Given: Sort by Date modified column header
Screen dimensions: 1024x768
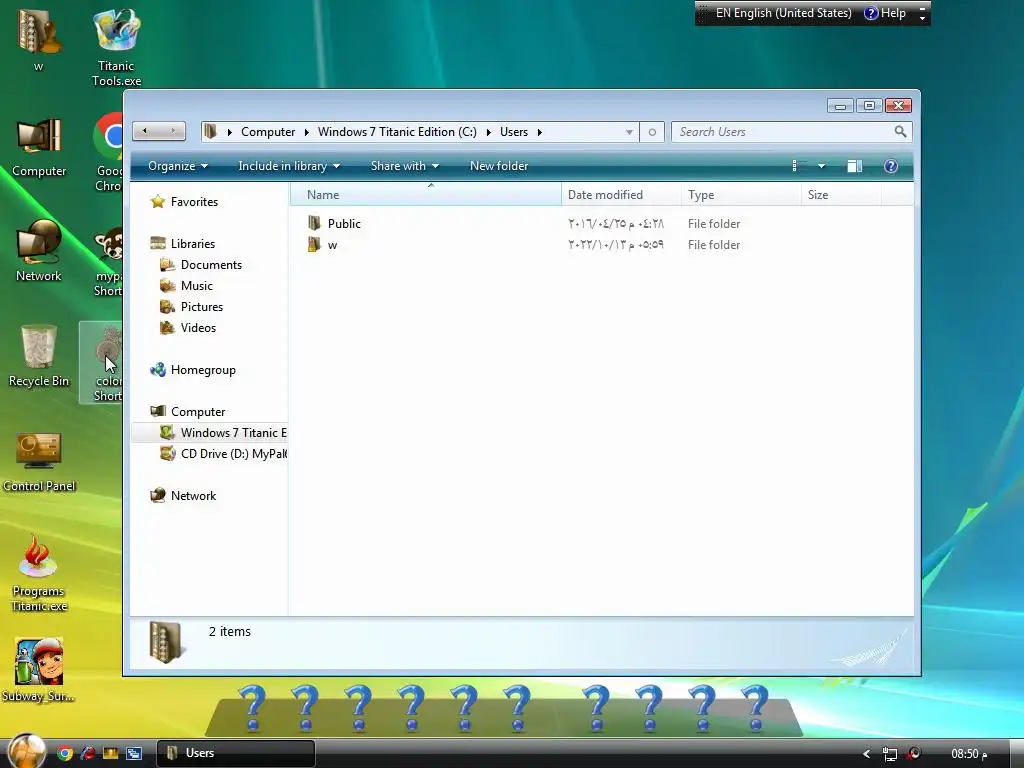Looking at the screenshot, I should click(621, 195).
